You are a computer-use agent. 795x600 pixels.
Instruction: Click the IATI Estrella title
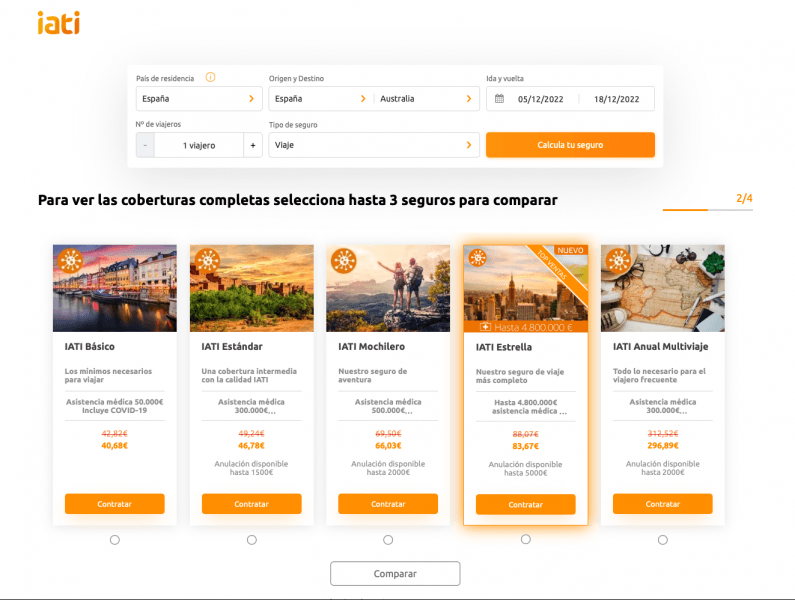[504, 347]
